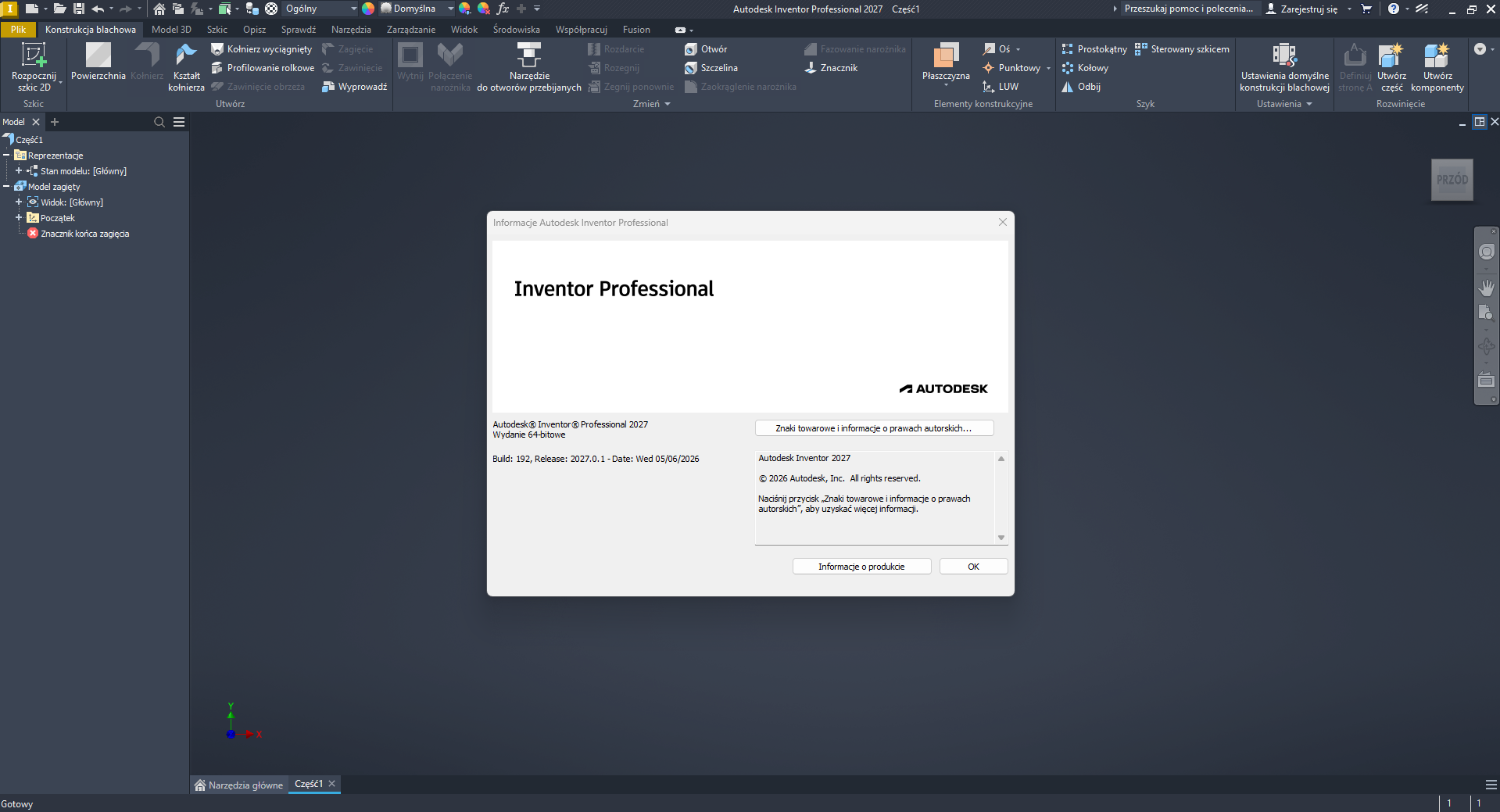Open the appearance color wheel icon
The width and height of the screenshot is (1500, 812).
tap(367, 9)
